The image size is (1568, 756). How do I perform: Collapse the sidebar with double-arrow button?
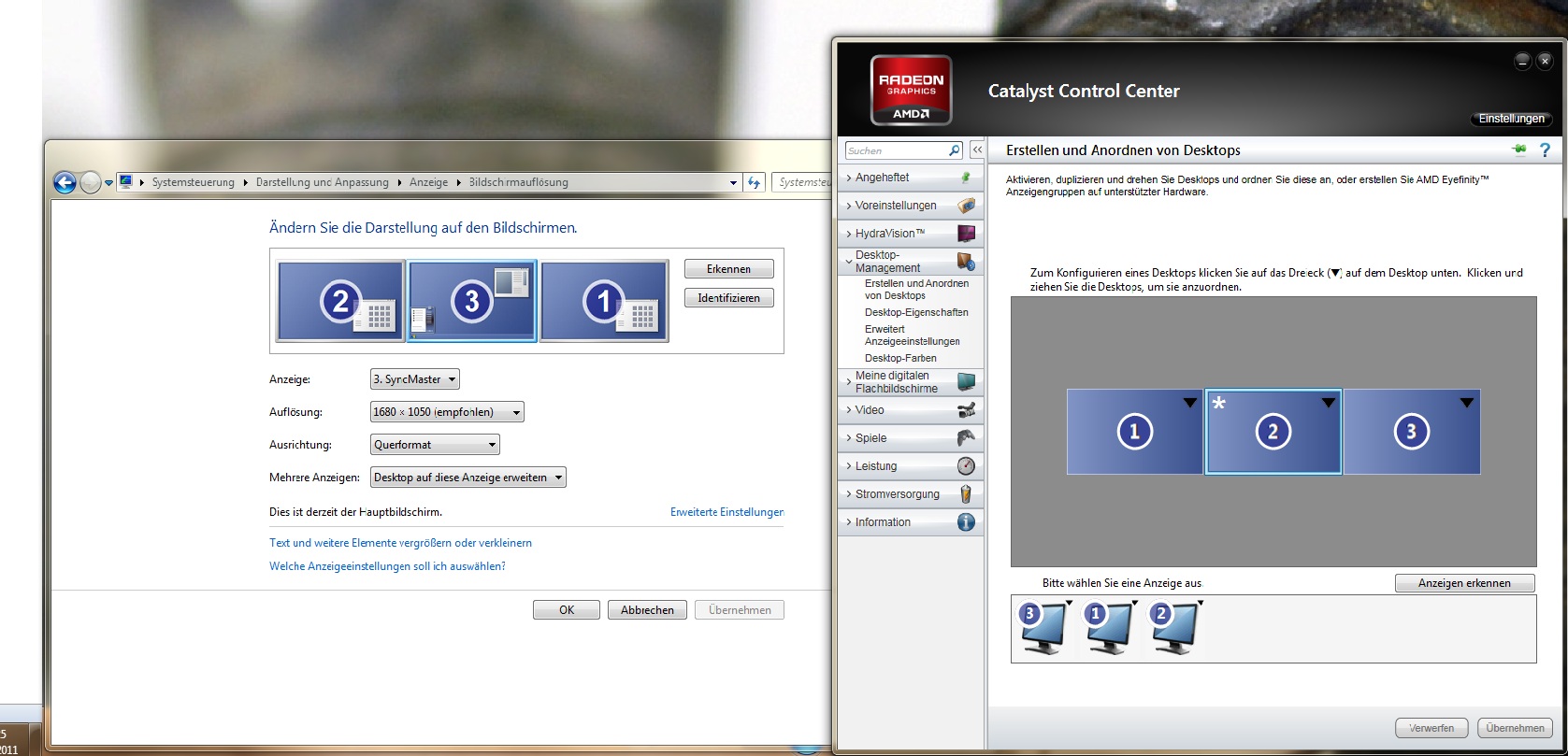click(x=977, y=150)
